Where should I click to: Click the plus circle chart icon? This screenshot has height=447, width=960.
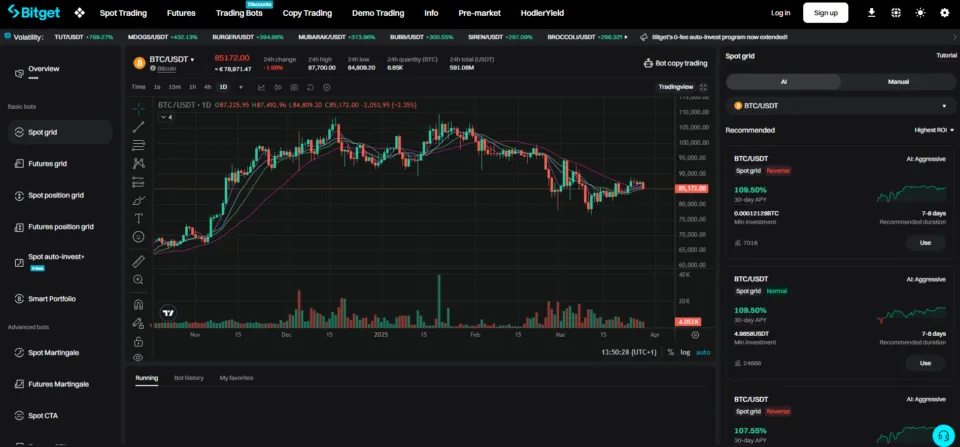click(326, 87)
